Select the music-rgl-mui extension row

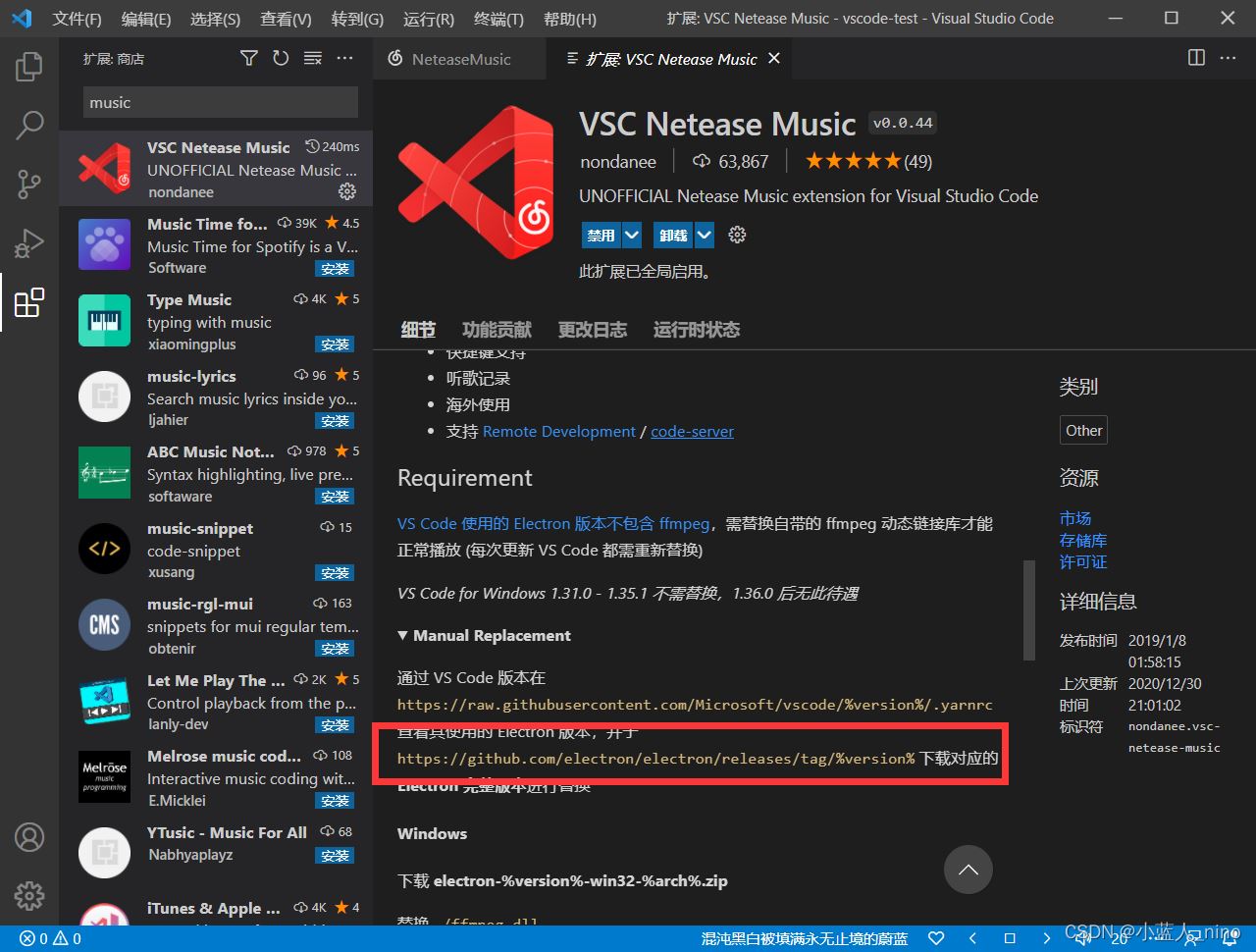click(216, 625)
